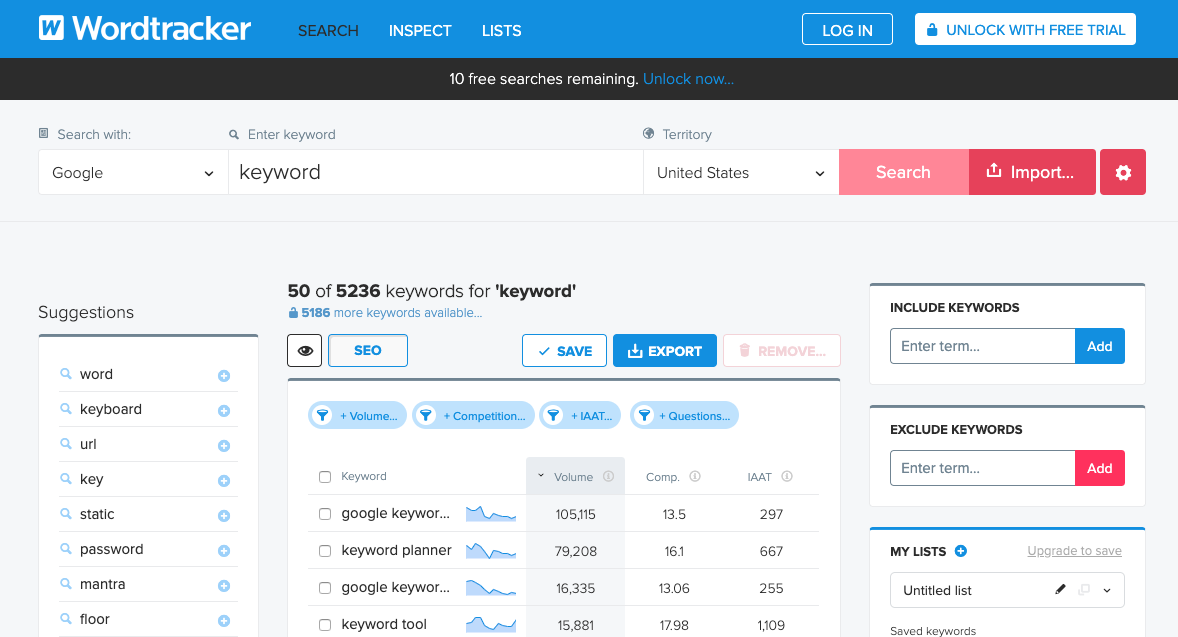Create a new list with the blue plus icon
Image resolution: width=1178 pixels, height=637 pixels.
coord(961,551)
